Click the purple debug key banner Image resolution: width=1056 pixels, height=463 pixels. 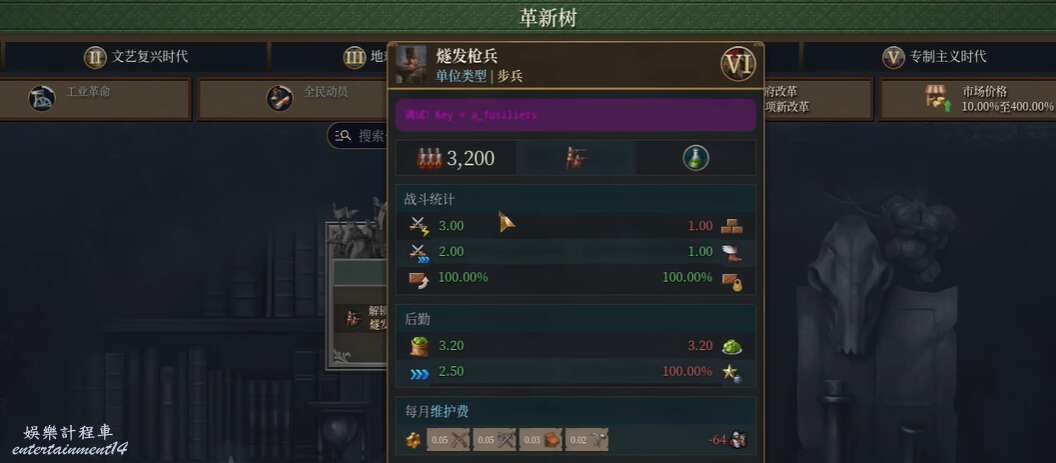[576, 115]
